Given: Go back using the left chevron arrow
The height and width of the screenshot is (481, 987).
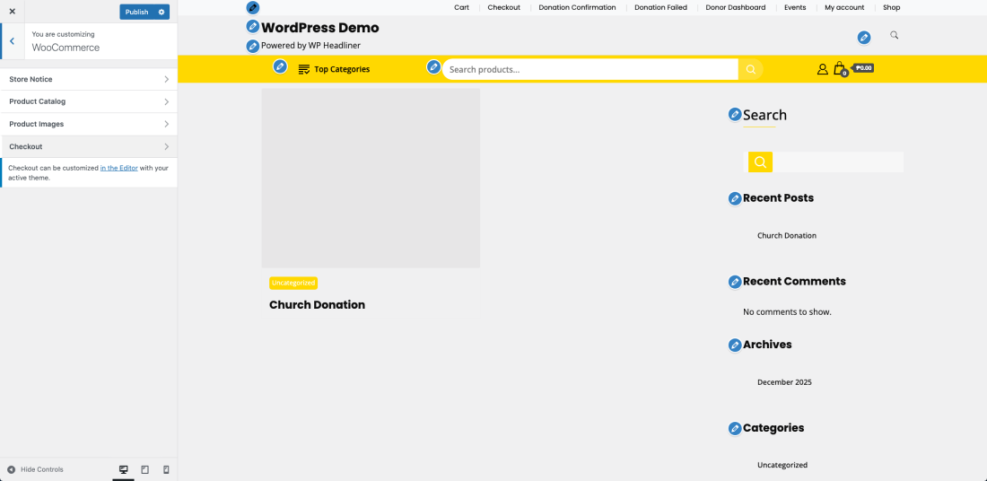Looking at the screenshot, I should 12,41.
